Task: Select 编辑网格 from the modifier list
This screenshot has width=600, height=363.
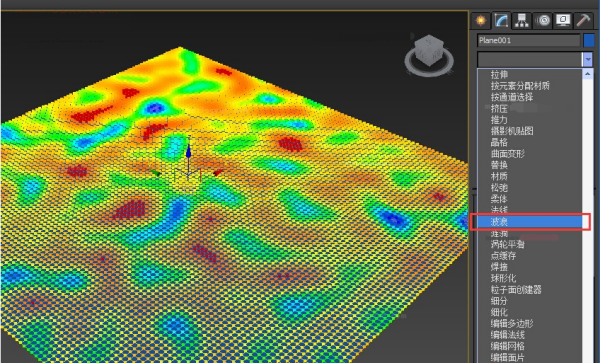Action: (507, 346)
